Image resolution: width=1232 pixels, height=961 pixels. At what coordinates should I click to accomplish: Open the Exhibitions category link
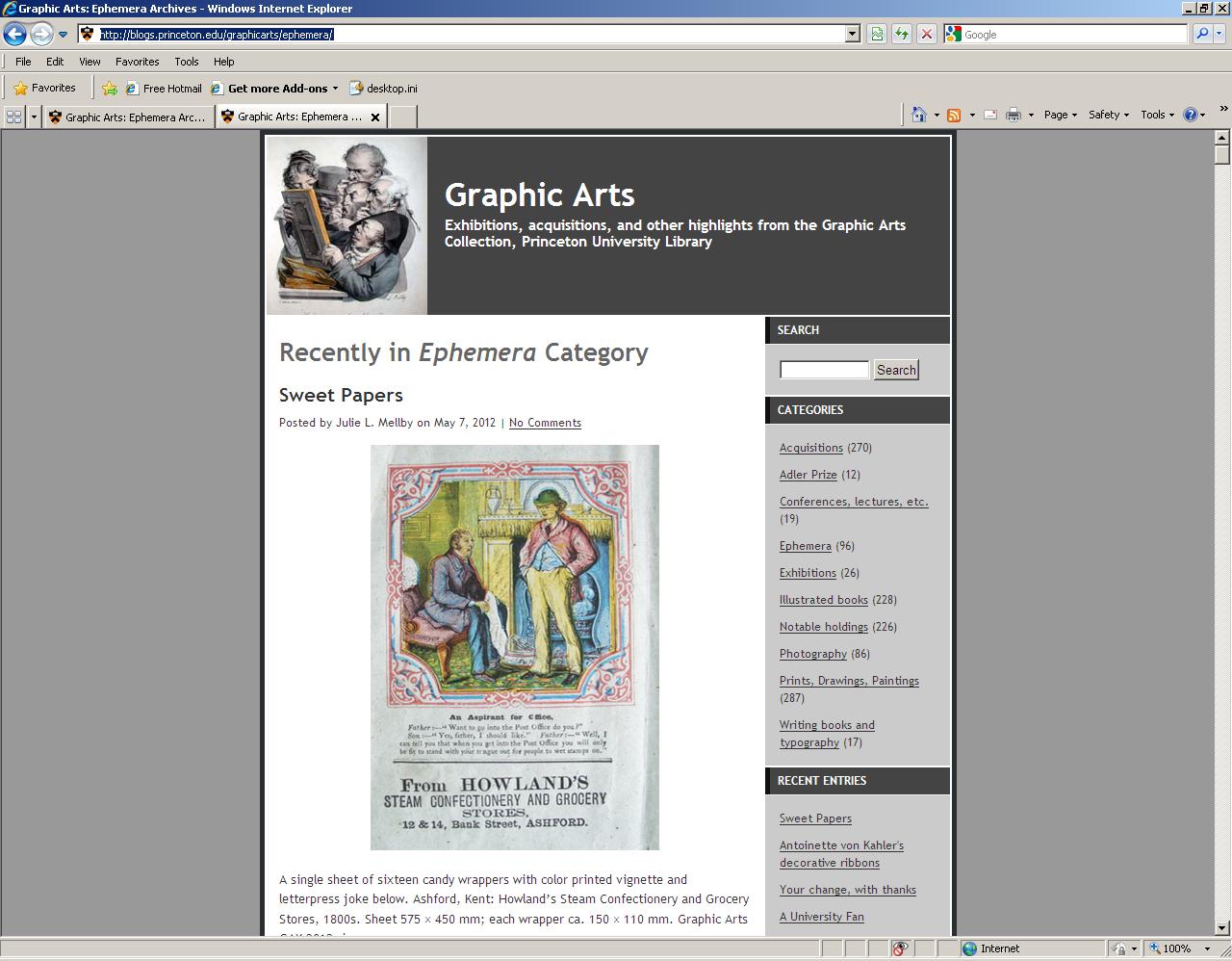tap(808, 573)
